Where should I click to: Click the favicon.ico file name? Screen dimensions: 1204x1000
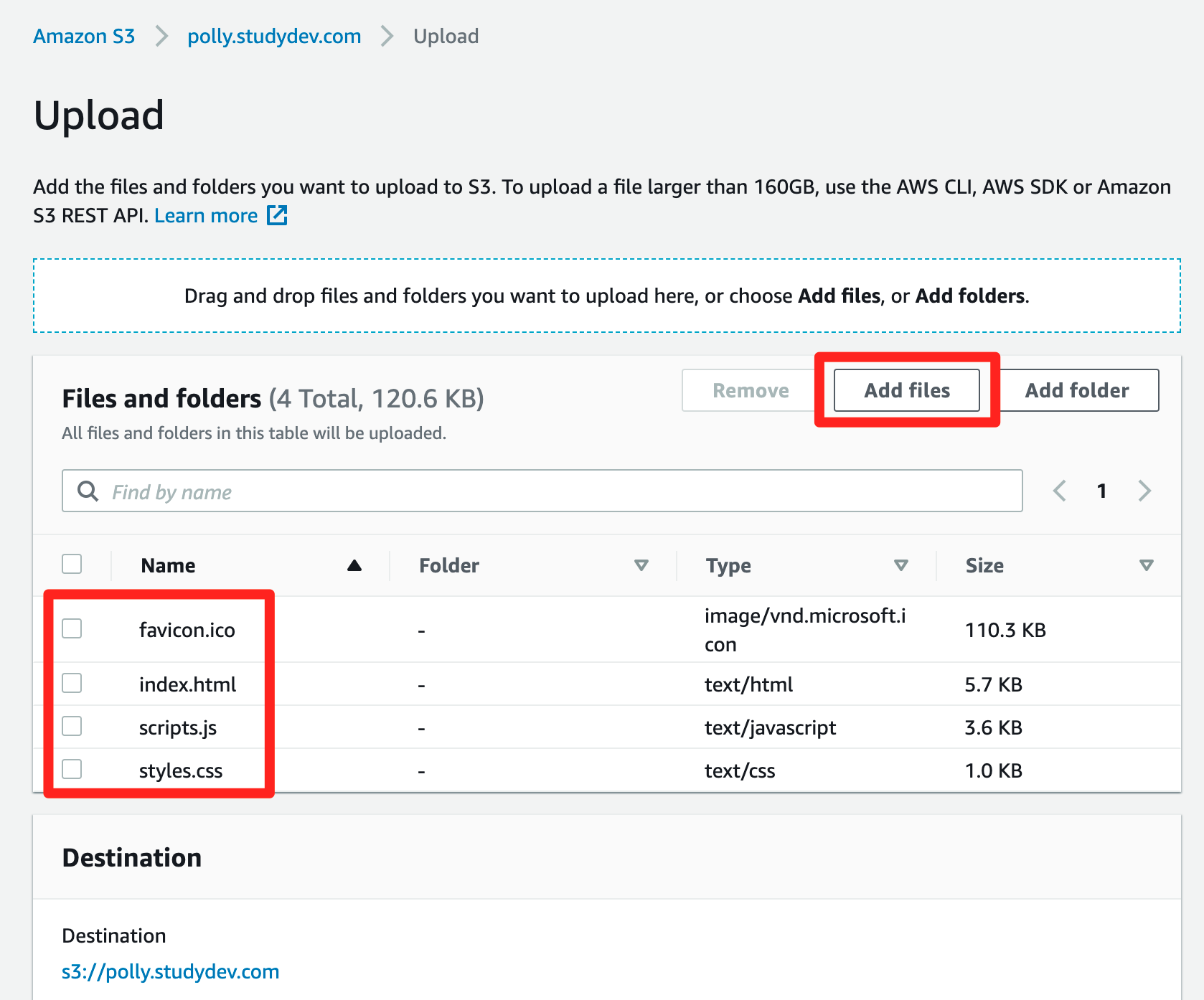tap(187, 630)
